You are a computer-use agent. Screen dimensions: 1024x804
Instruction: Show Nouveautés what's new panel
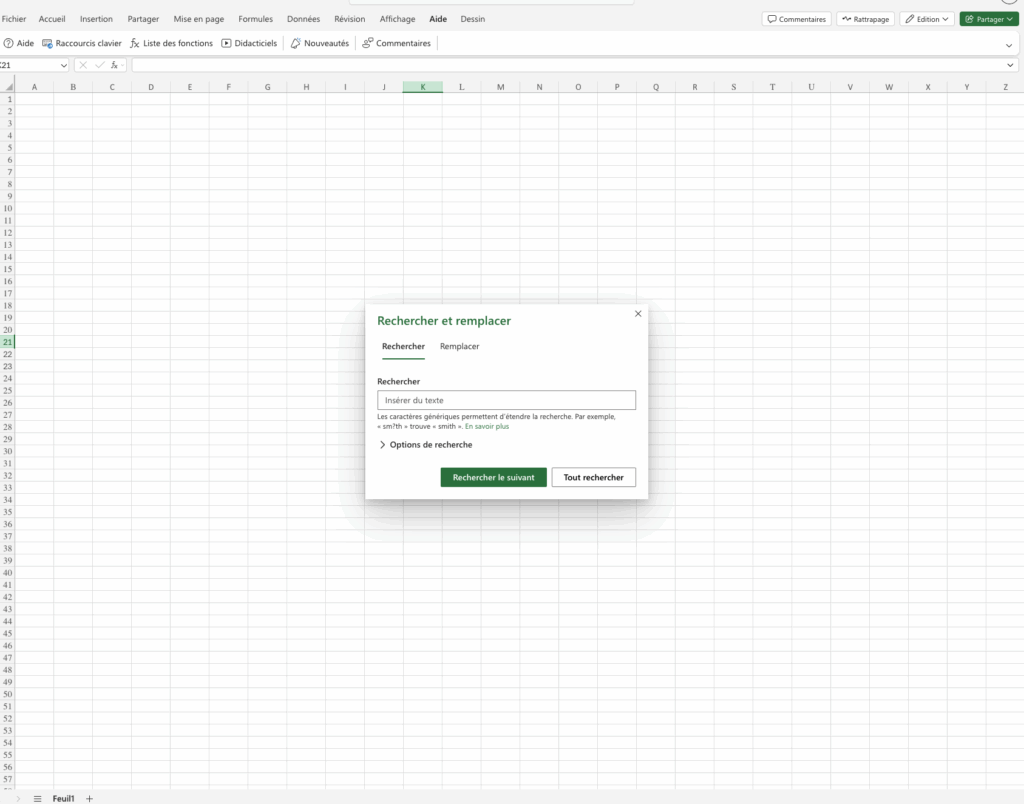[319, 43]
